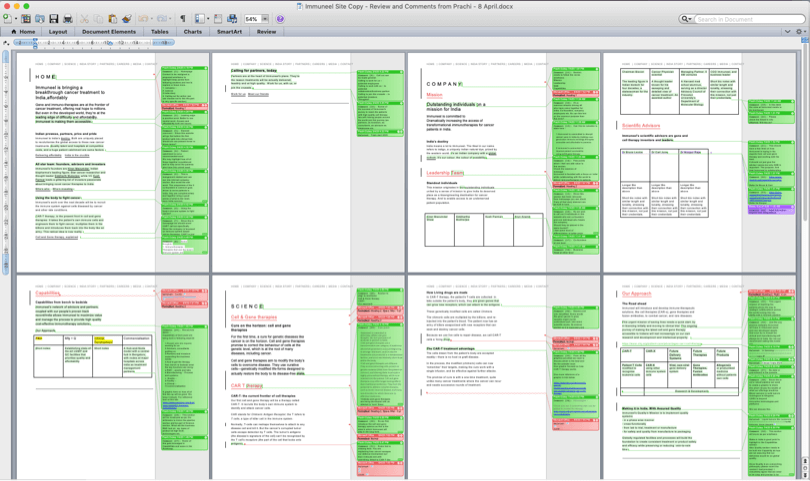The image size is (810, 481).
Task: Click the COMPANY heading on third page
Action: click(444, 84)
